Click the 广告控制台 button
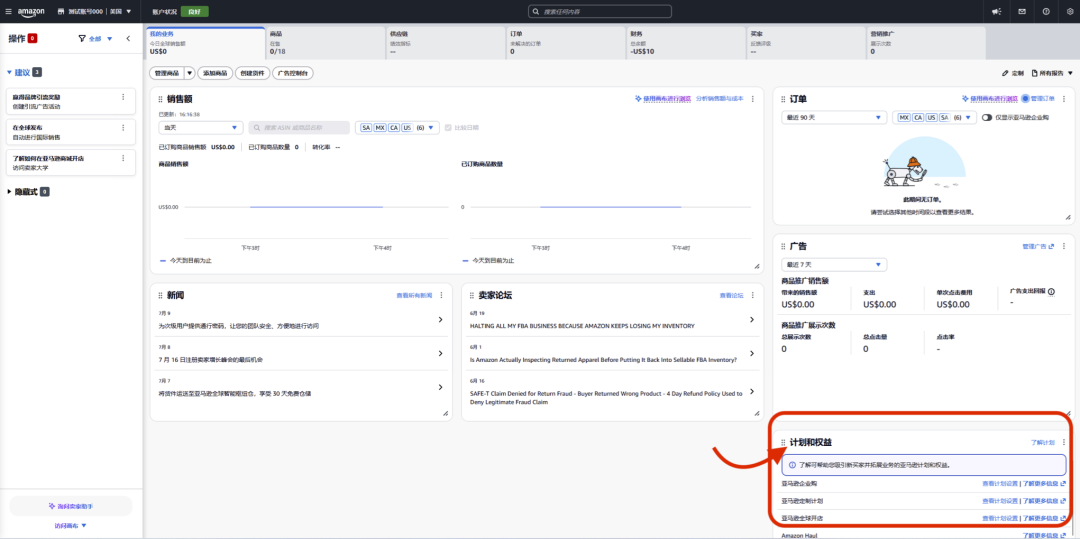1080x539 pixels. coord(293,73)
